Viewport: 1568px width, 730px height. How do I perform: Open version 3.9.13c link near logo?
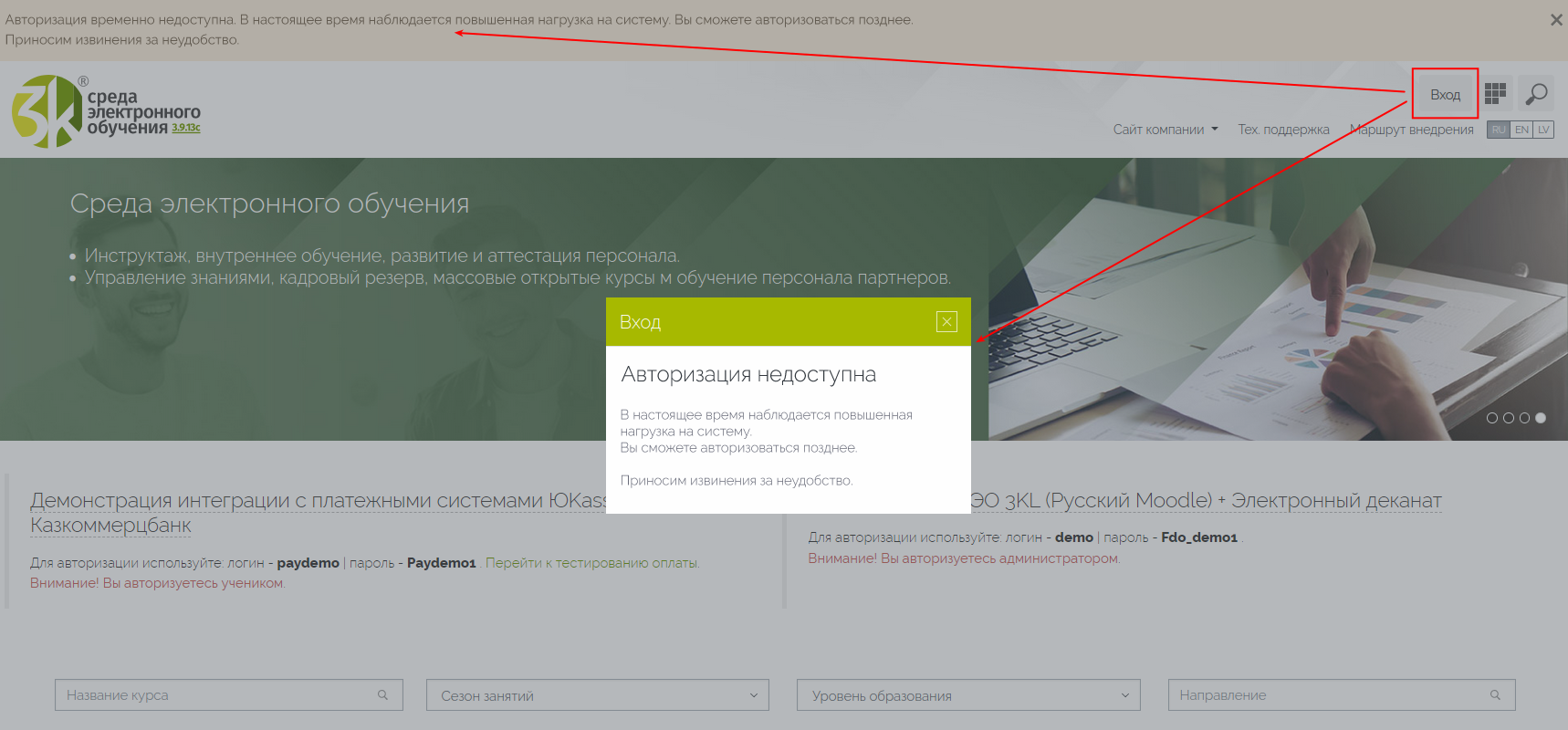click(x=186, y=128)
